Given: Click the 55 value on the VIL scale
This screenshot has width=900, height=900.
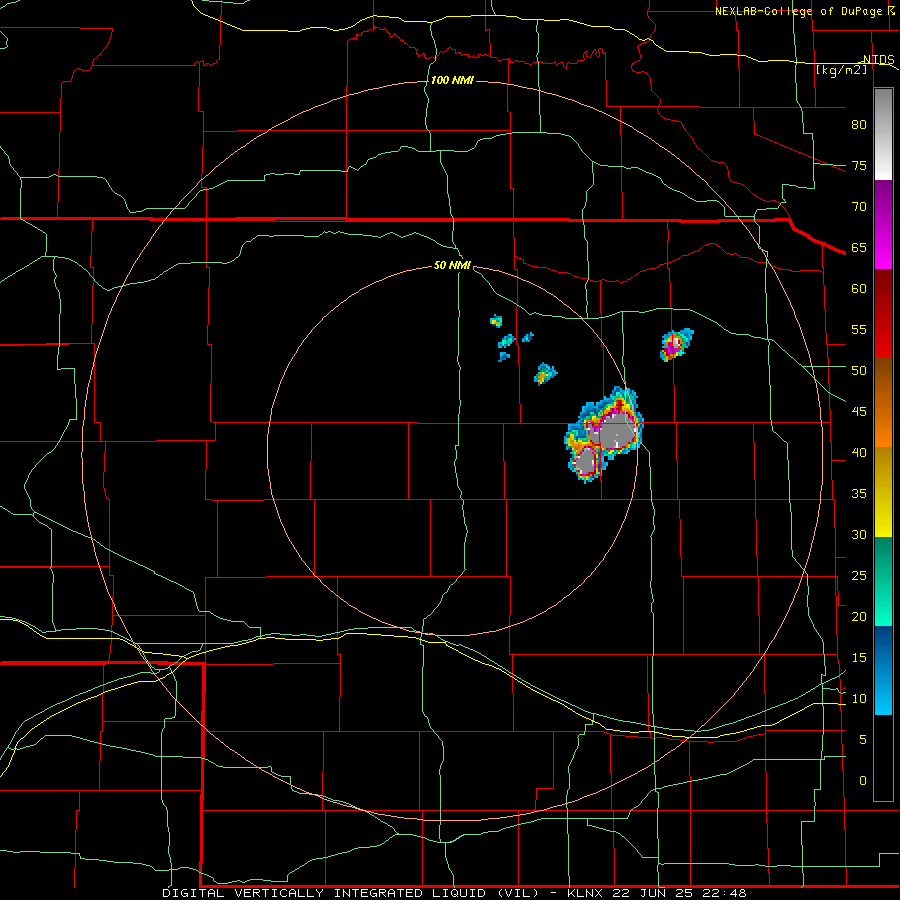Looking at the screenshot, I should click(859, 329).
